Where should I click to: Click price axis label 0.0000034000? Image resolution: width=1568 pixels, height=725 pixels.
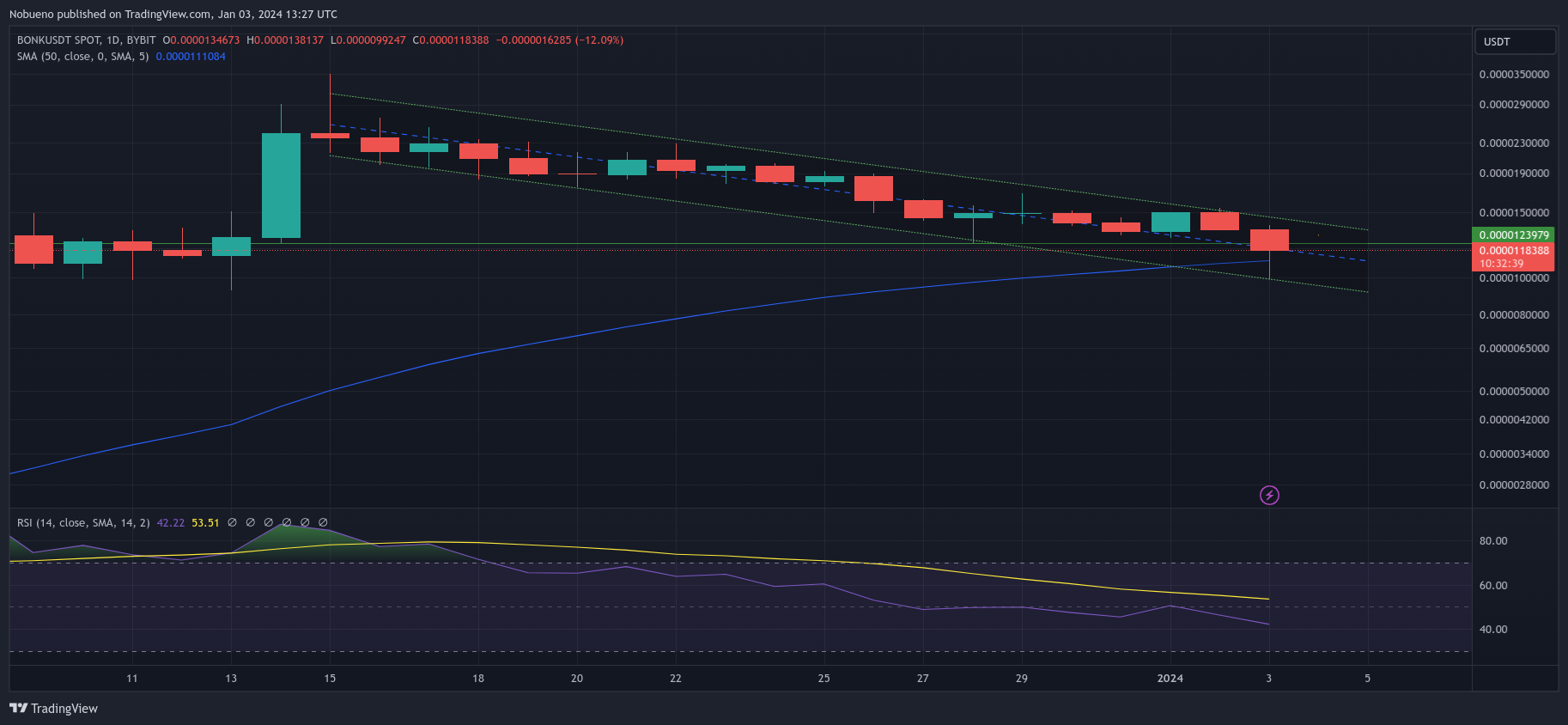(x=1514, y=454)
